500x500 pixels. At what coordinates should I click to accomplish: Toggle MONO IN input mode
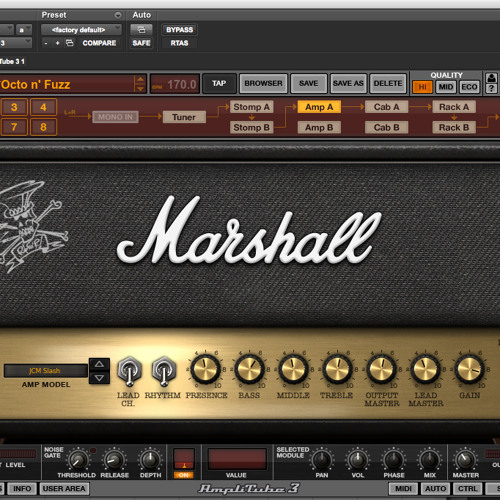115,117
